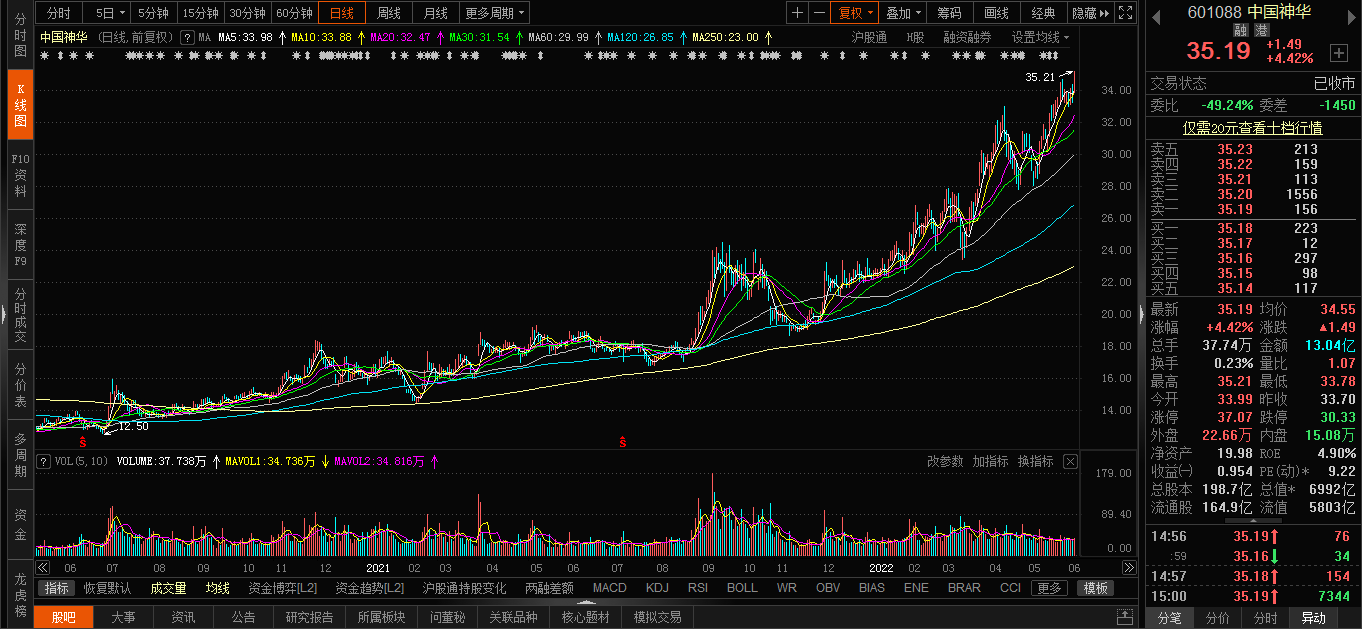This screenshot has width=1362, height=629.
Task: Open help icon beside MA indicators
Action: pyautogui.click(x=187, y=37)
